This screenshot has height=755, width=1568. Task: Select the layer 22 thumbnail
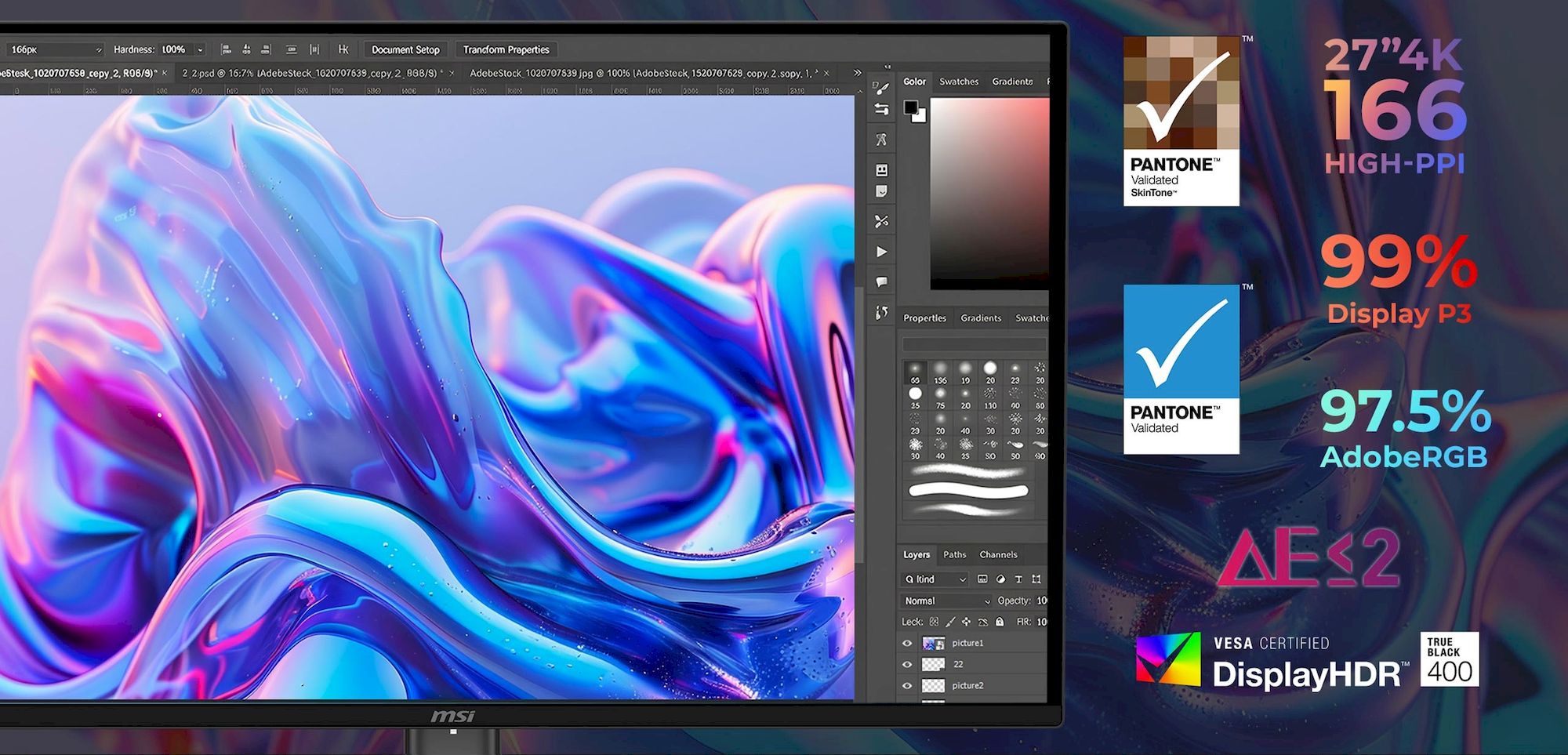pos(933,664)
